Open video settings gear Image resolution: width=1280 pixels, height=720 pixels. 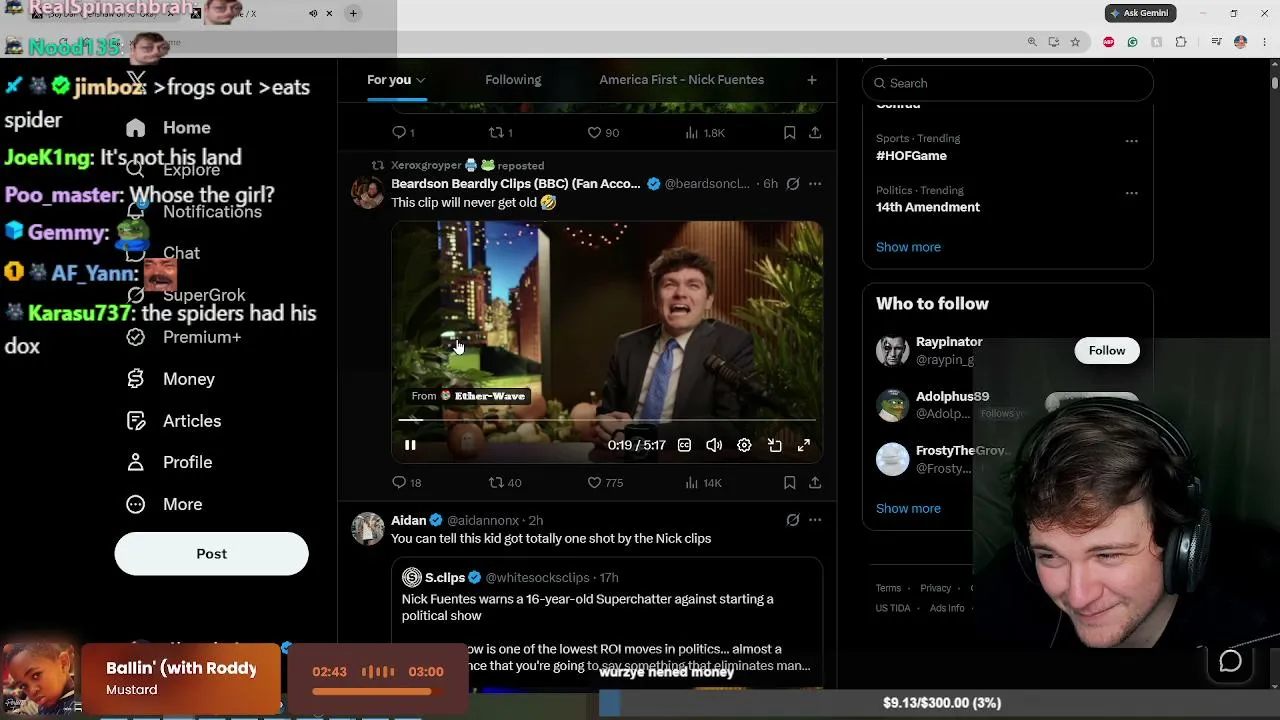(x=744, y=445)
